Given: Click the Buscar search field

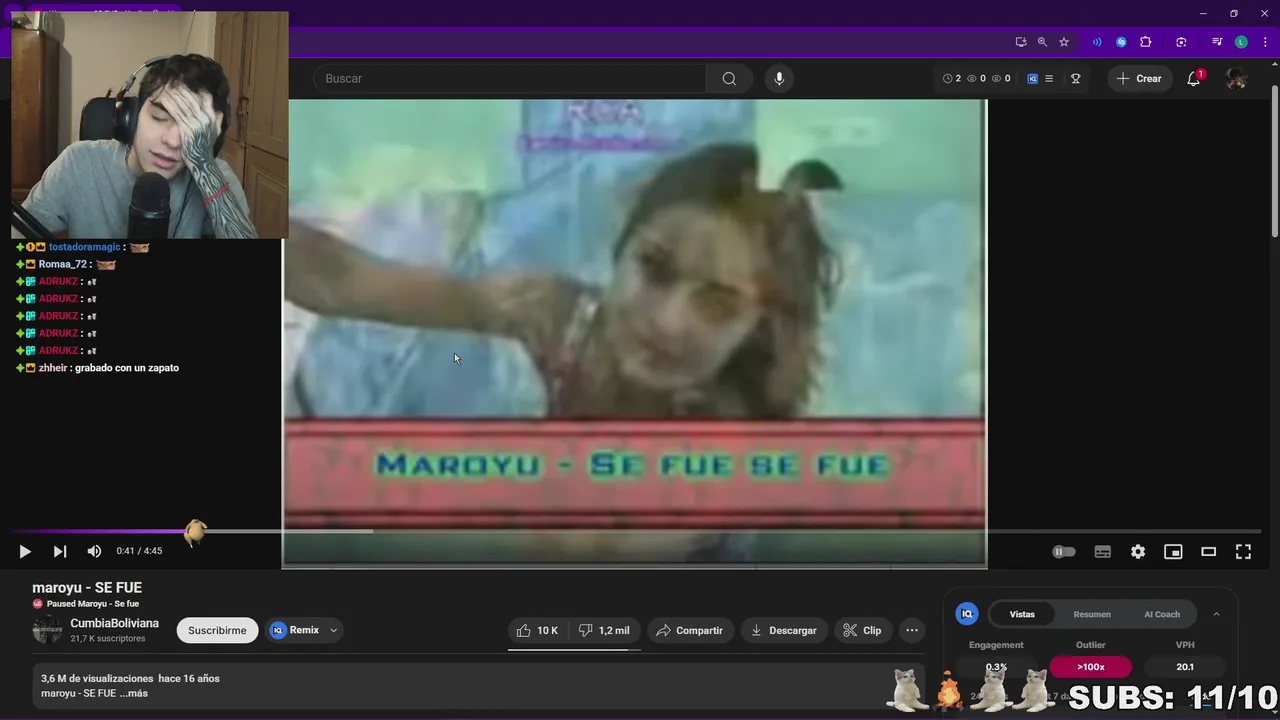Looking at the screenshot, I should coord(510,79).
